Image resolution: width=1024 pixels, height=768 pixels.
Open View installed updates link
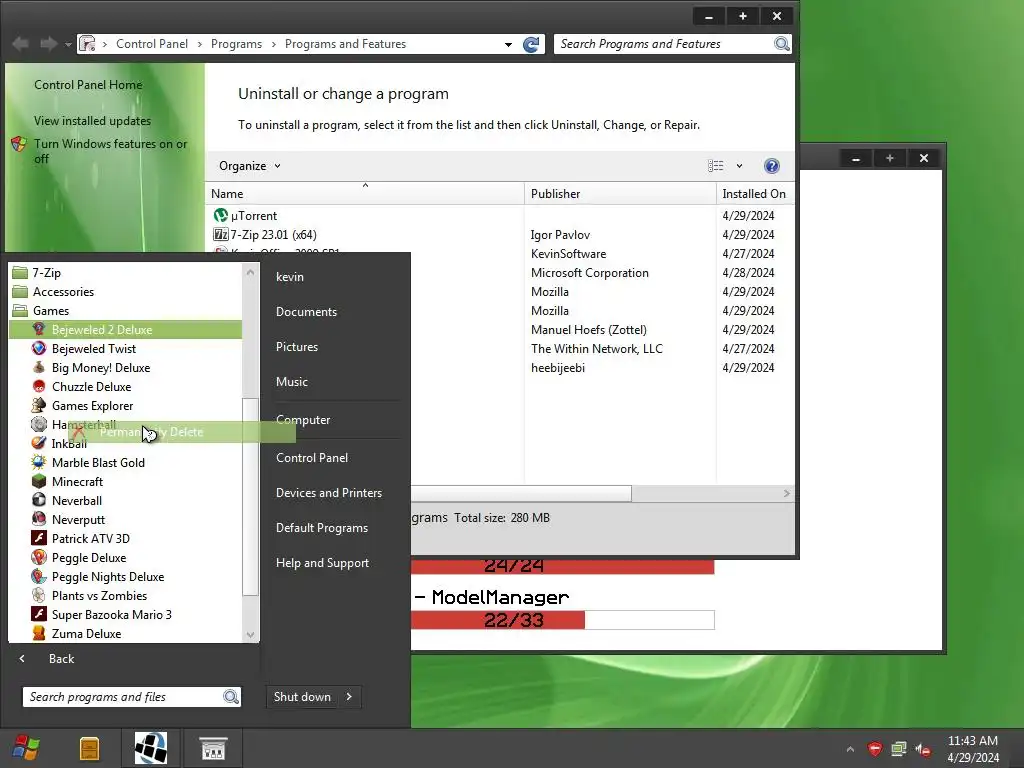92,121
